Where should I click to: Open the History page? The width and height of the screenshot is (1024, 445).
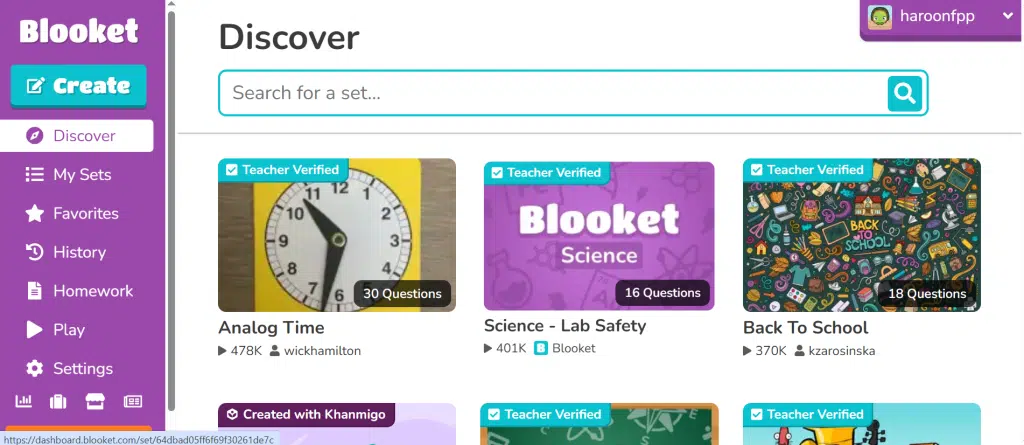tap(78, 252)
